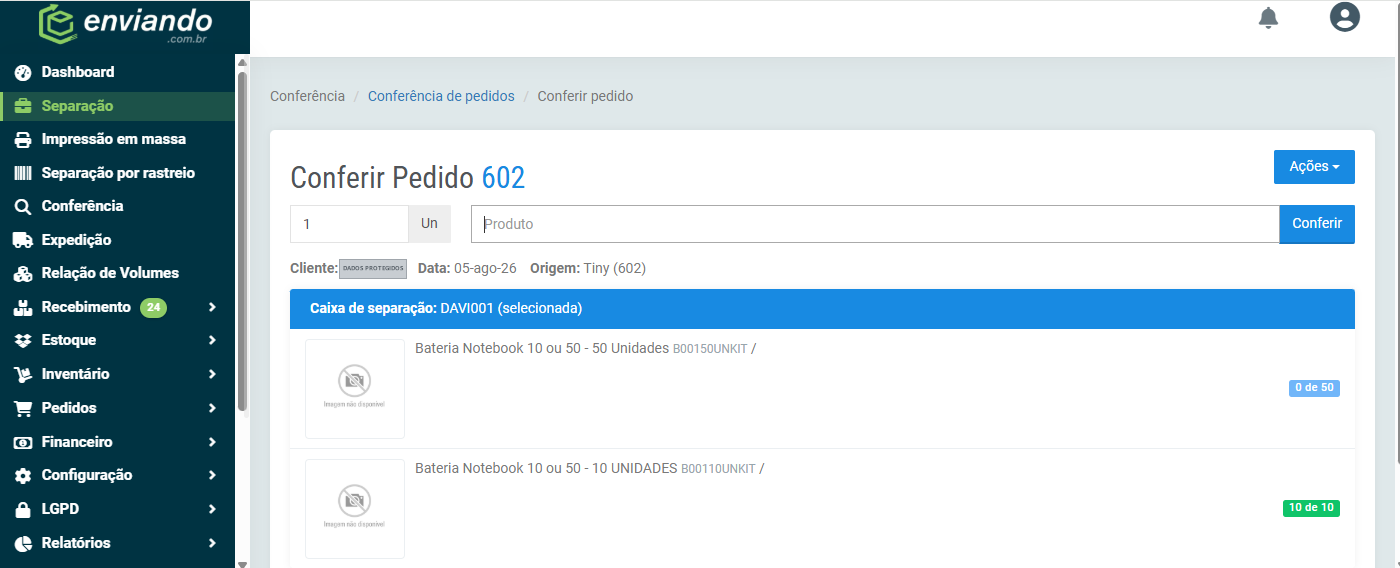The image size is (1400, 568).
Task: Click the Relação de Volumes boxes icon
Action: (23, 273)
